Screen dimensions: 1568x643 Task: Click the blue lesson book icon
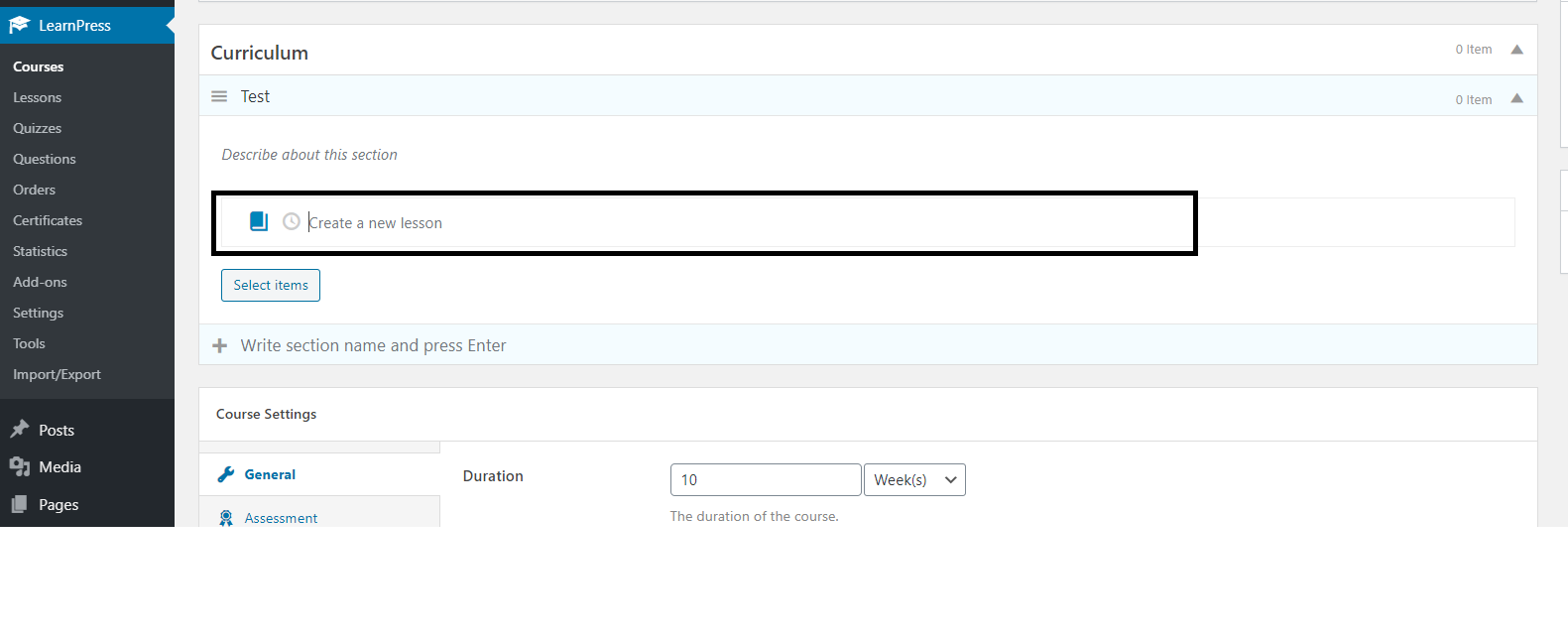259,221
